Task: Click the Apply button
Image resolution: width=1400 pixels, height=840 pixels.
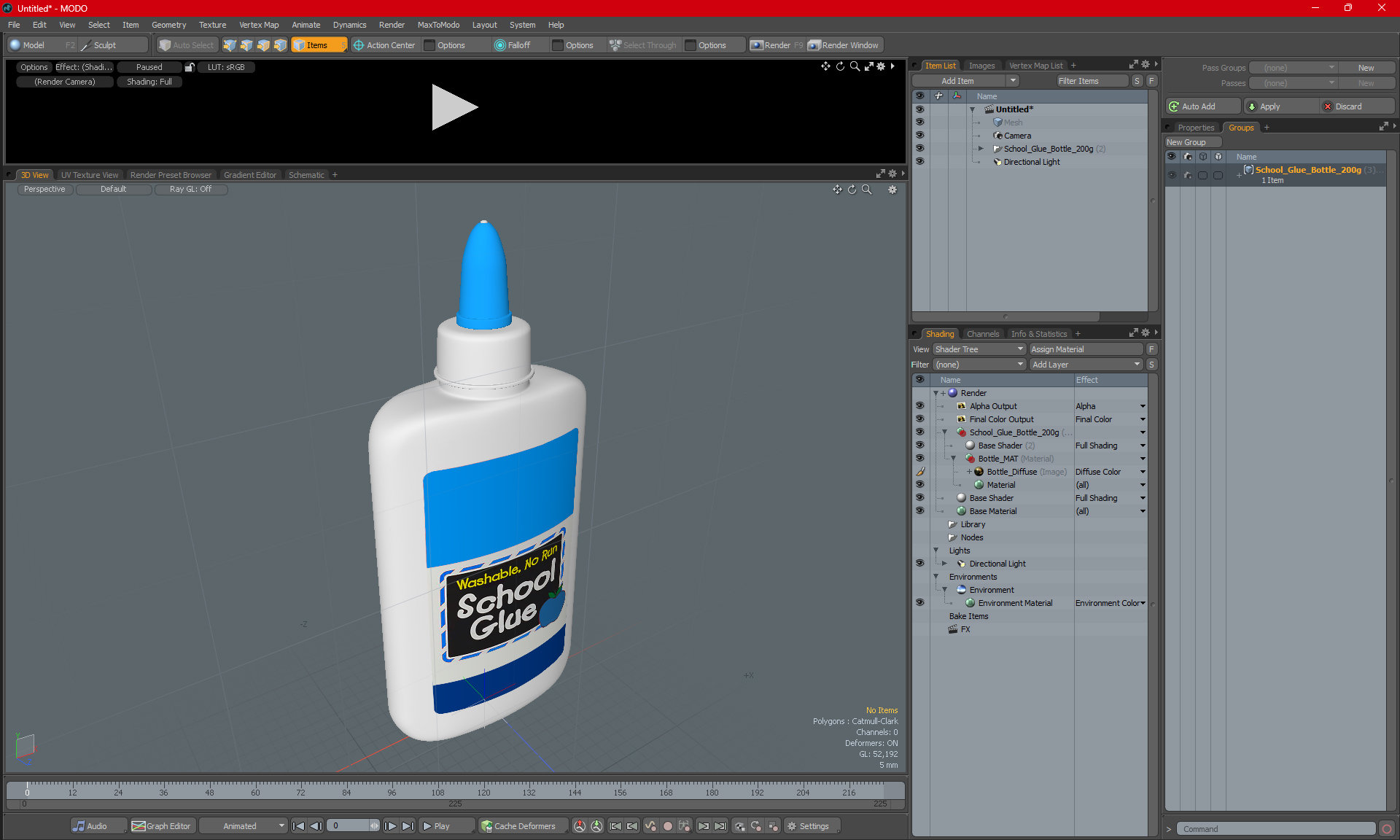Action: coord(1280,106)
